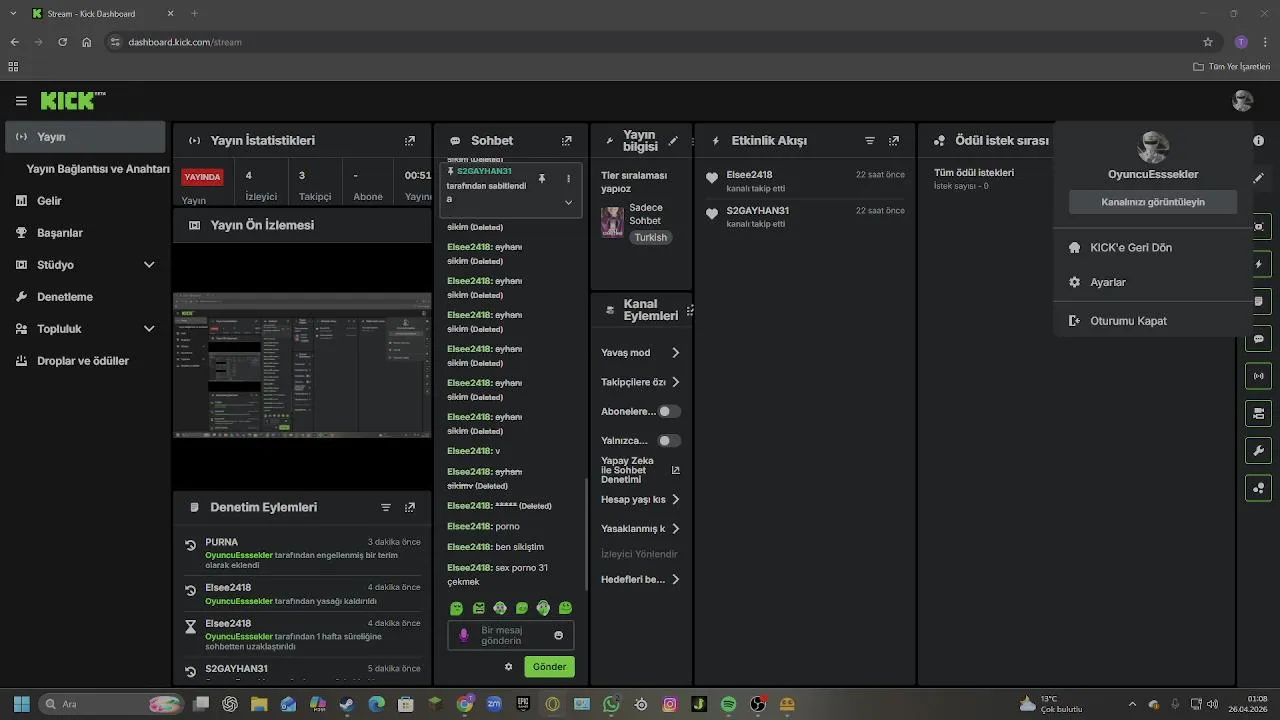
Task: Select Yayın in the sidebar
Action: 85,137
